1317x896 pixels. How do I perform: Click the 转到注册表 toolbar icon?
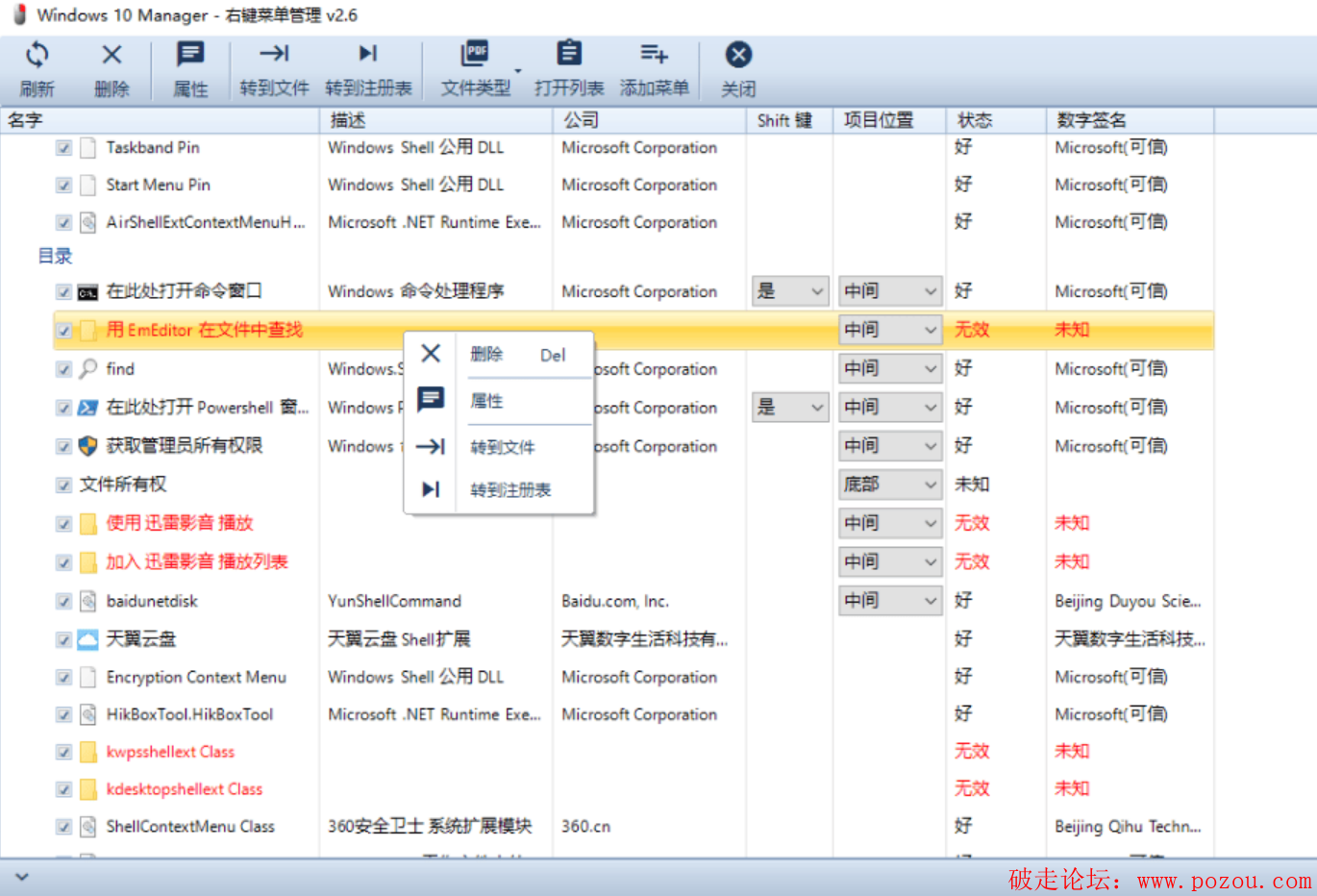pyautogui.click(x=368, y=56)
